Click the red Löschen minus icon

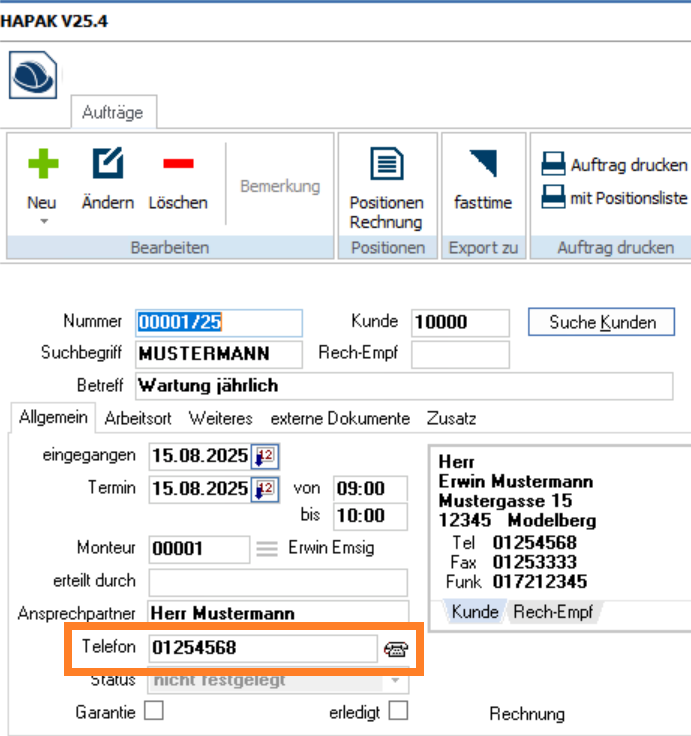click(x=178, y=164)
